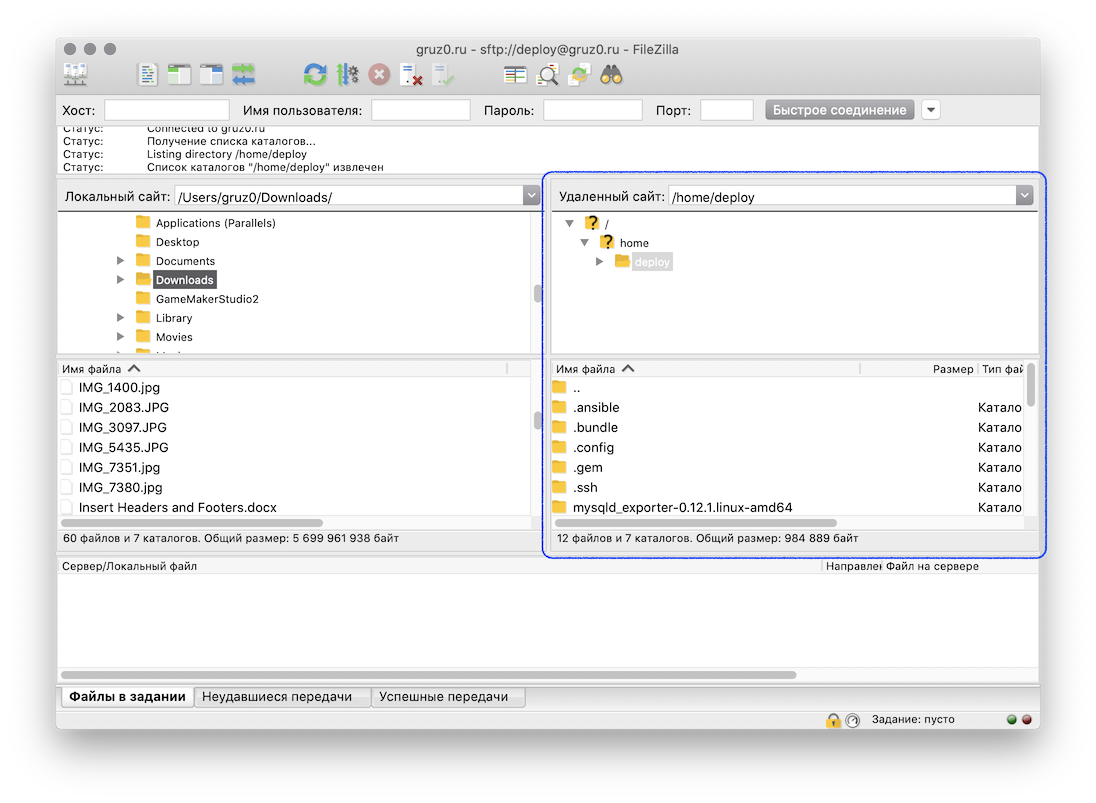Open the local site path dropdown
Image resolution: width=1096 pixels, height=803 pixels.
coord(531,197)
